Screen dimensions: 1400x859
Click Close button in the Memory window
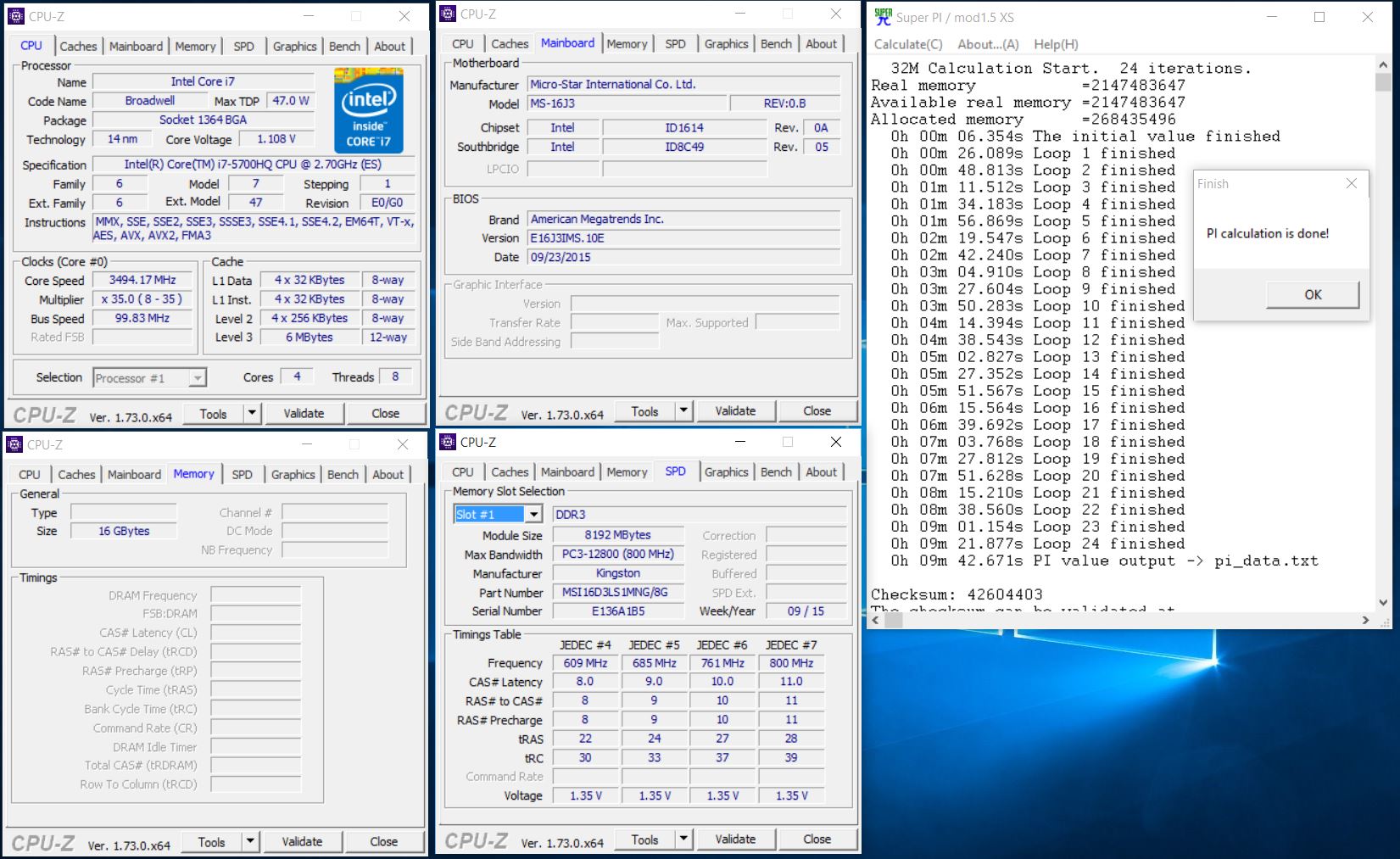[x=383, y=842]
